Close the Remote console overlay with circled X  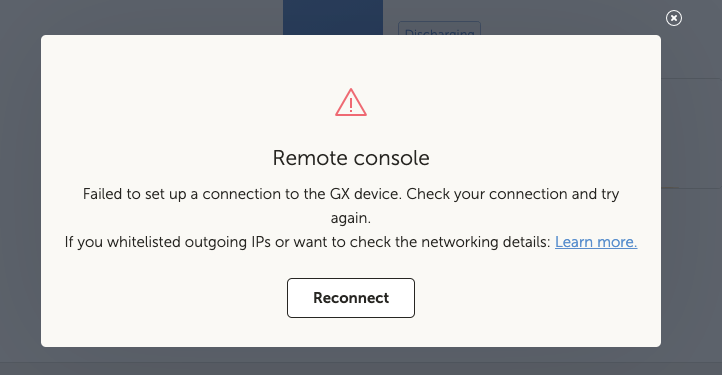pyautogui.click(x=674, y=18)
